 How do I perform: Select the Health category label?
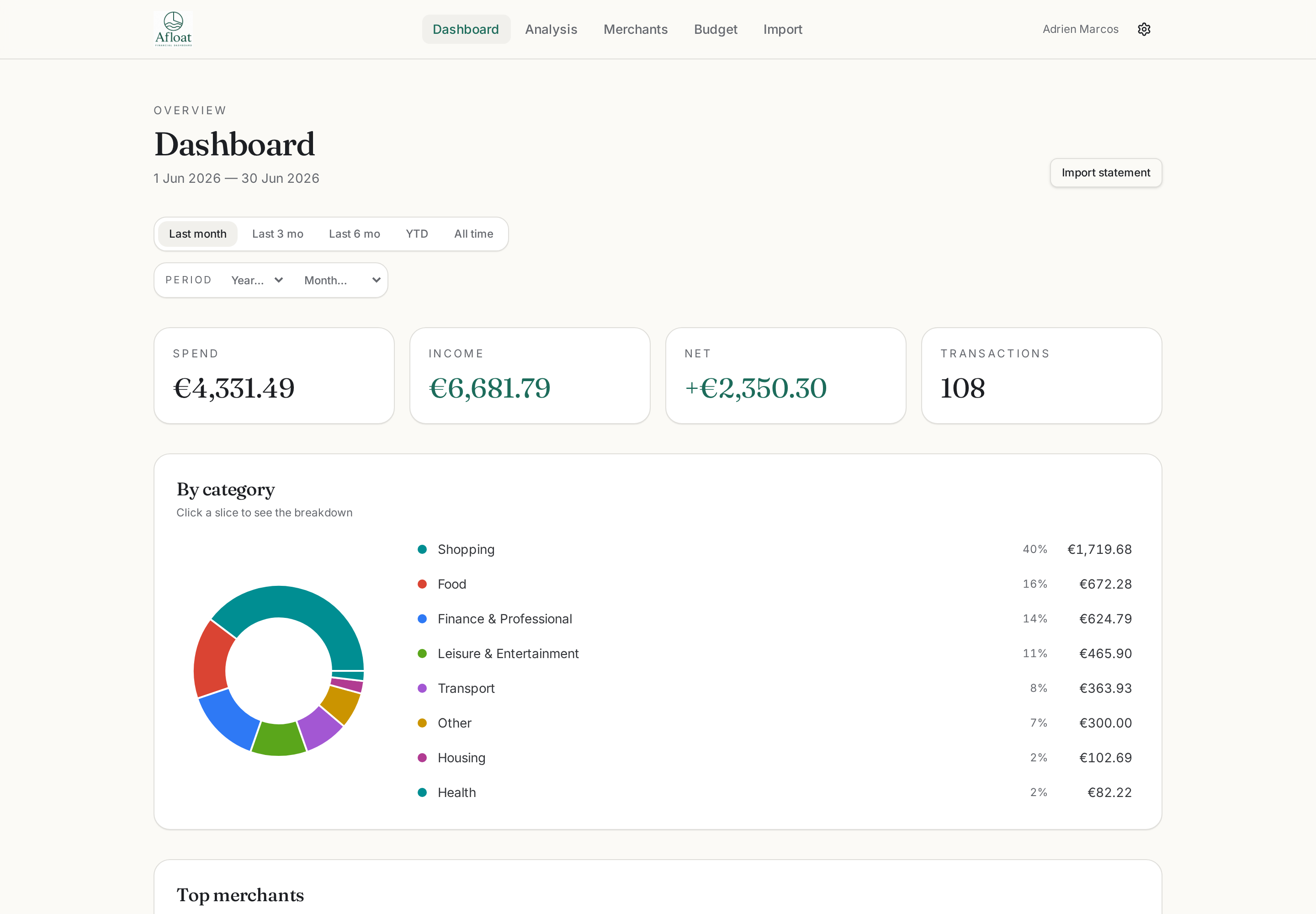coord(456,792)
